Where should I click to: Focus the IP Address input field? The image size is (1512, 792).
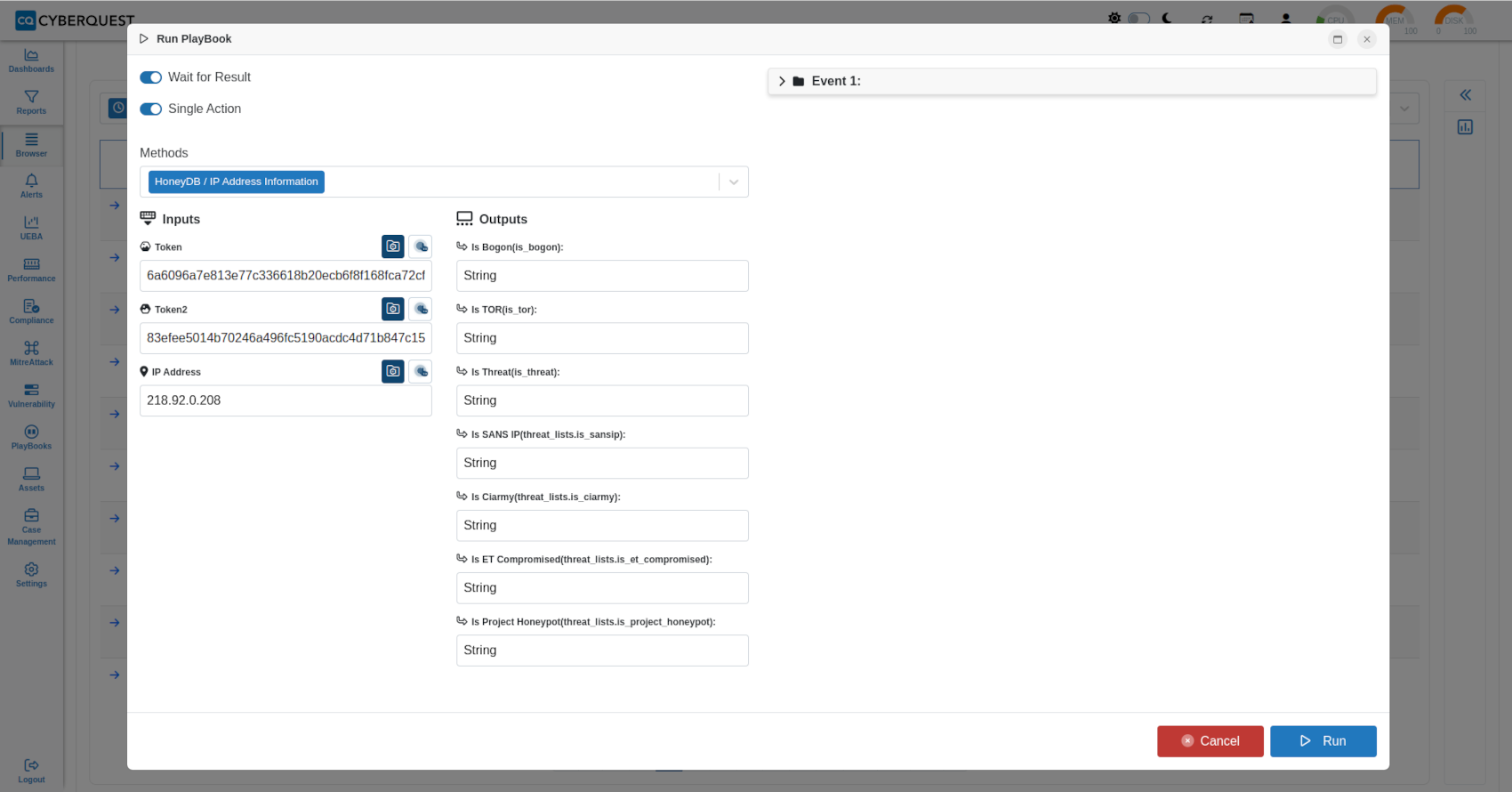(x=286, y=400)
